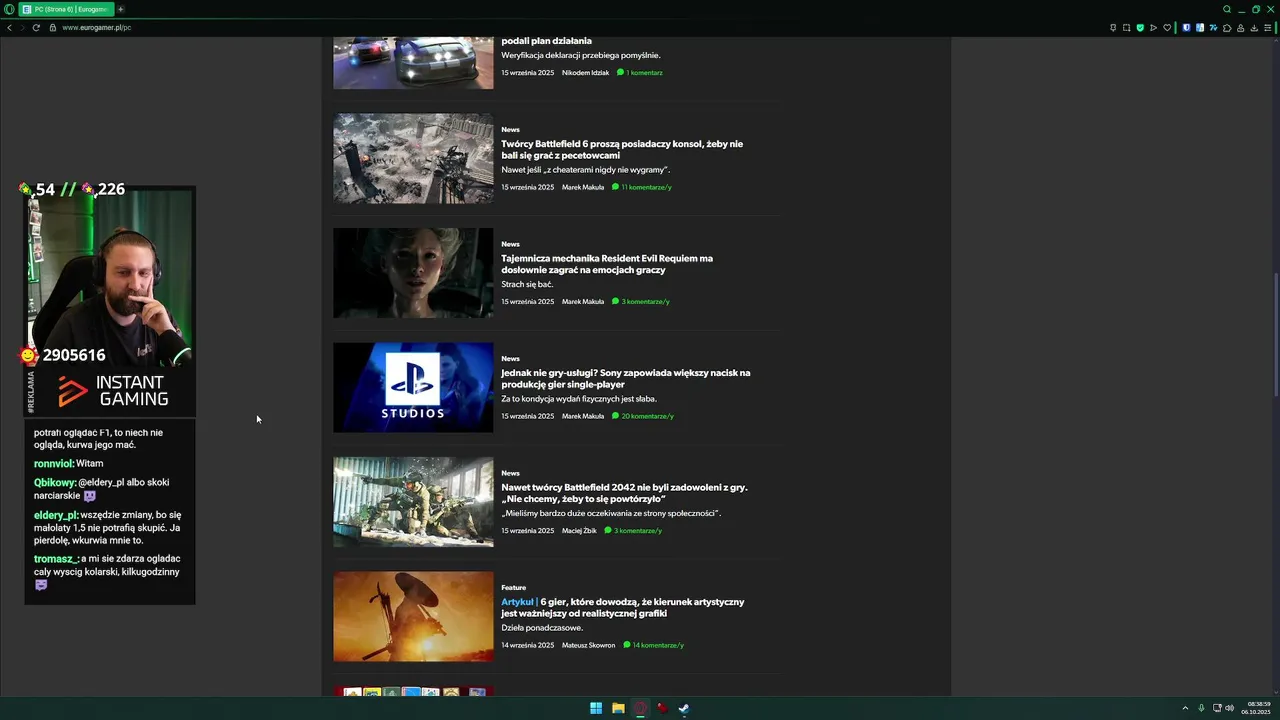The image size is (1280, 720).
Task: Open Nikodem Idziak author page
Action: click(x=585, y=73)
